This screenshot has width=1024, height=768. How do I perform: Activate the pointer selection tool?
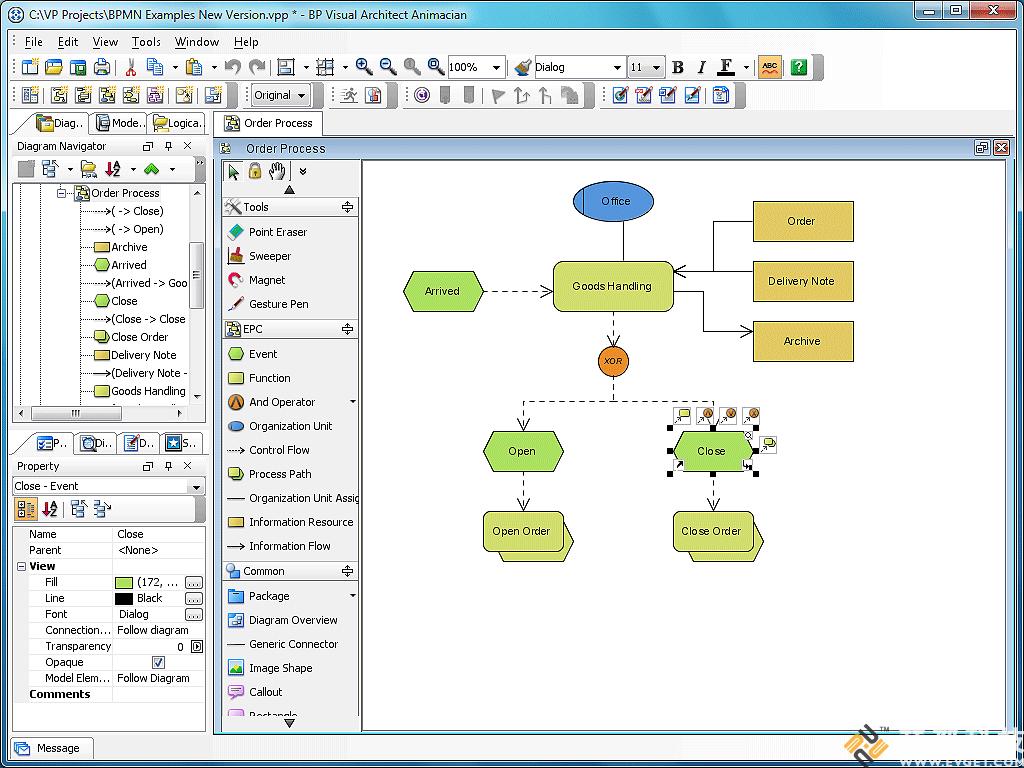[233, 172]
